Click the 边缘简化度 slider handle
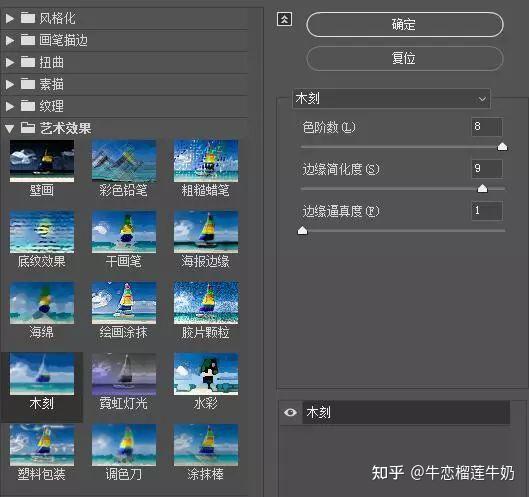 point(482,188)
